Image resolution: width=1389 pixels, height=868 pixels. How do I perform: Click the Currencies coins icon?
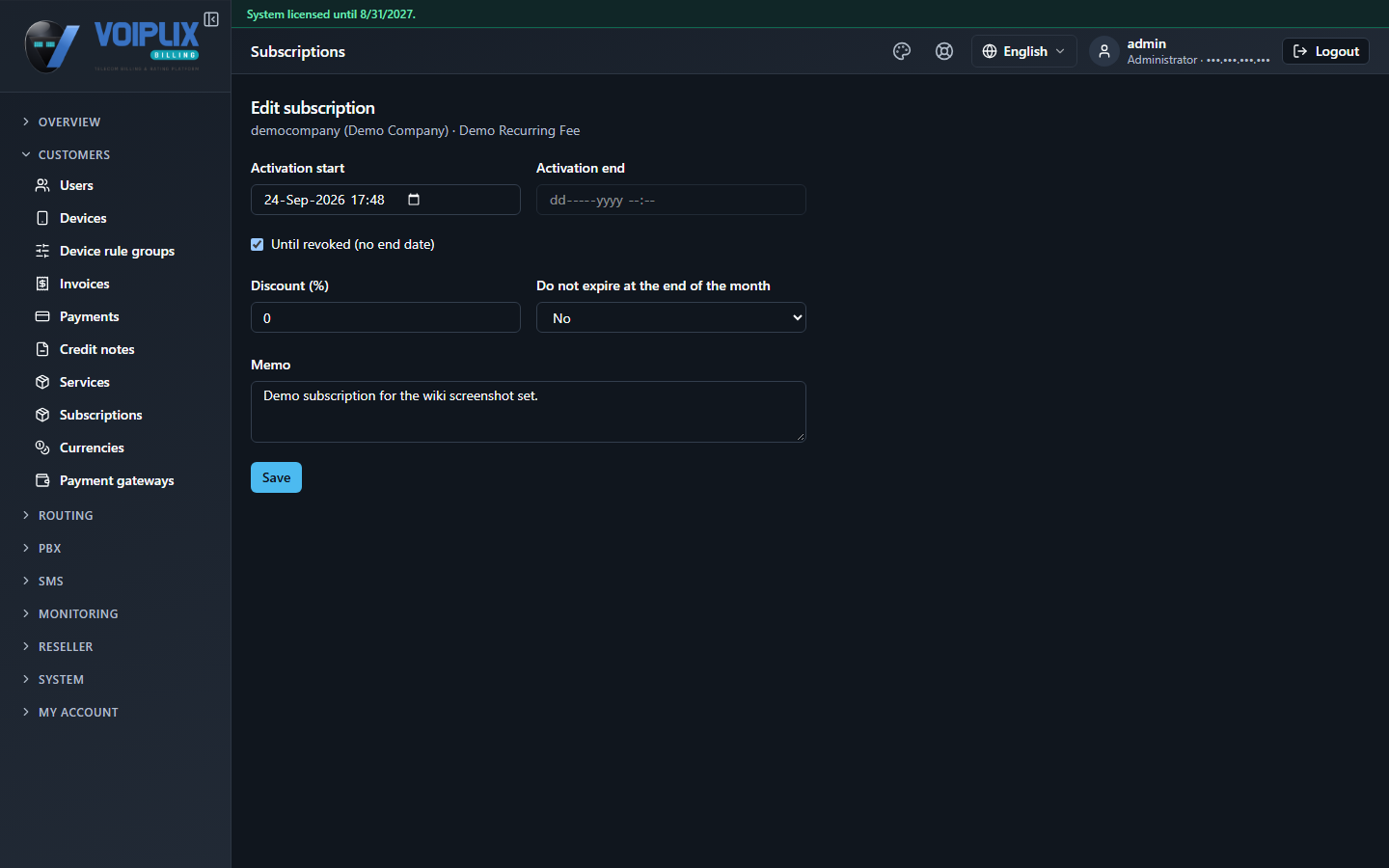pyautogui.click(x=42, y=448)
